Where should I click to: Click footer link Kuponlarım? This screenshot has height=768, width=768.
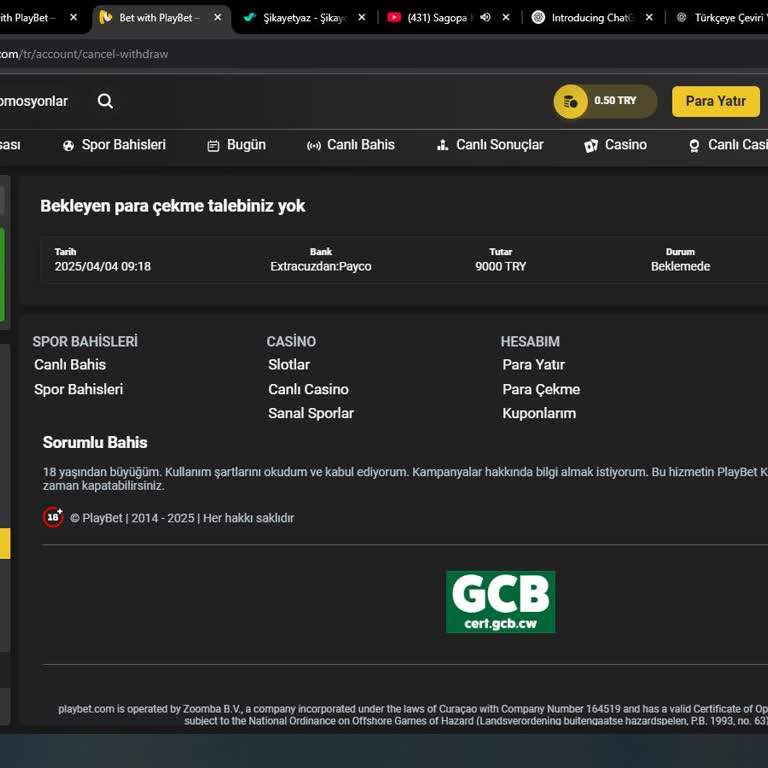[x=539, y=413]
